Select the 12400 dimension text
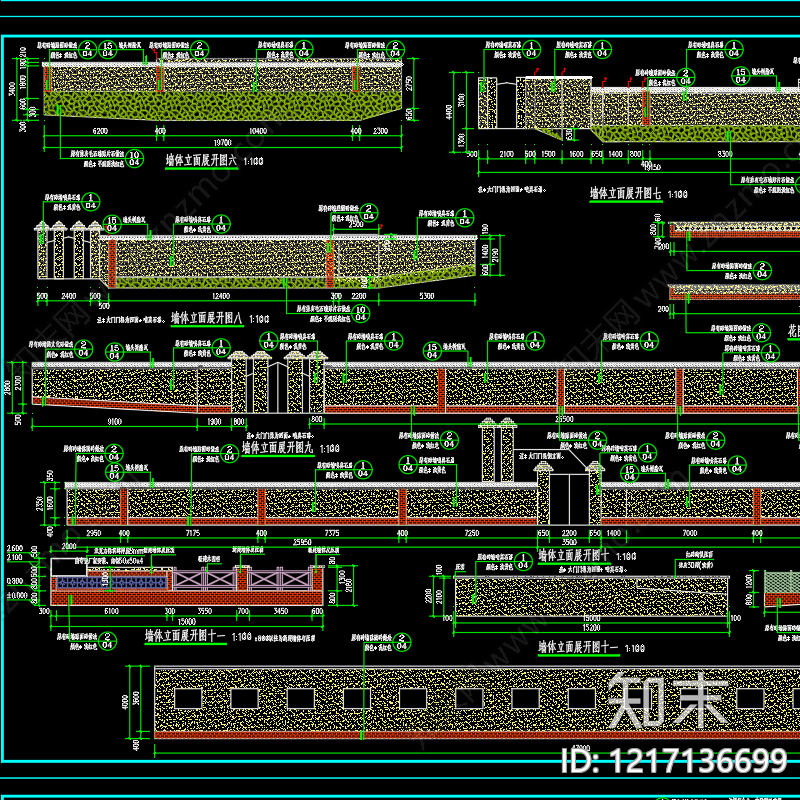 220,296
